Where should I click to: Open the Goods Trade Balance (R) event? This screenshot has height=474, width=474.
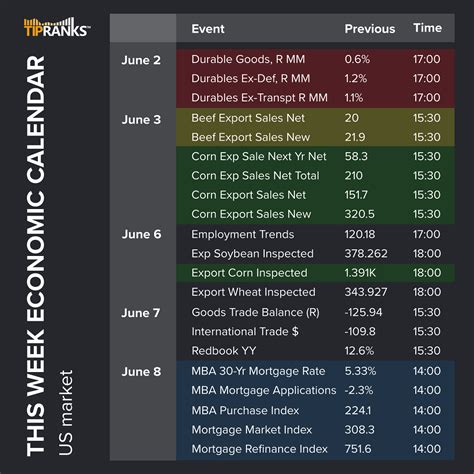[255, 312]
